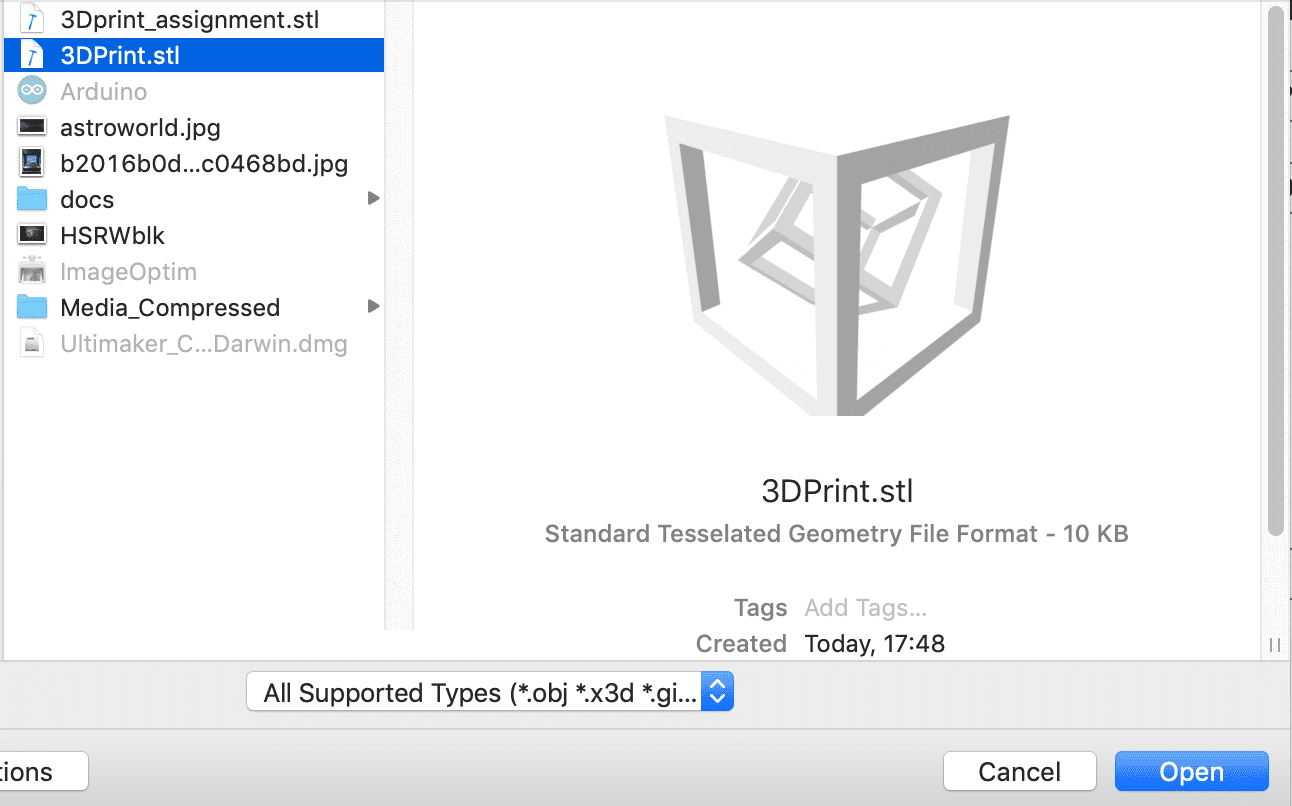Click the ImageOptim app icon
This screenshot has height=806, width=1292.
[x=33, y=271]
